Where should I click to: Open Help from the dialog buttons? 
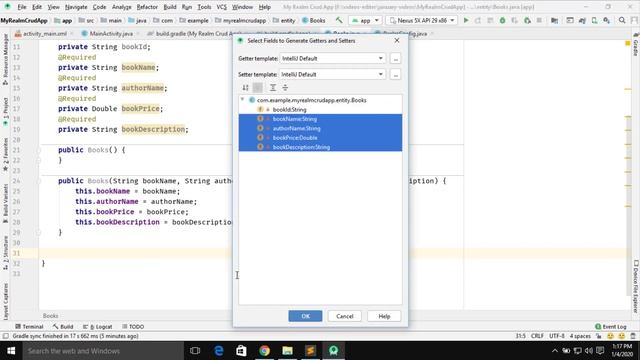coord(384,316)
